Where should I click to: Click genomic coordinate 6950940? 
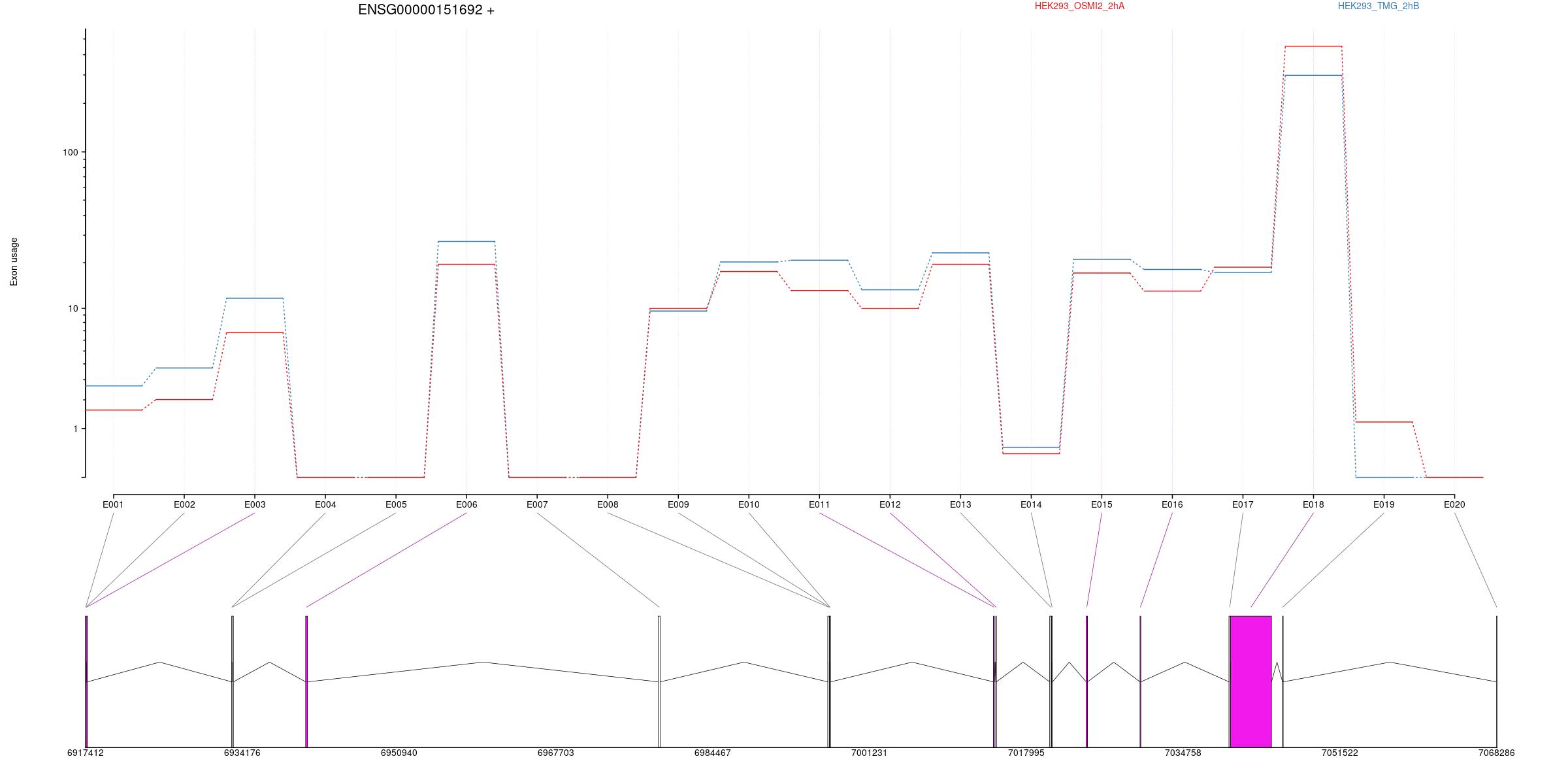click(399, 753)
